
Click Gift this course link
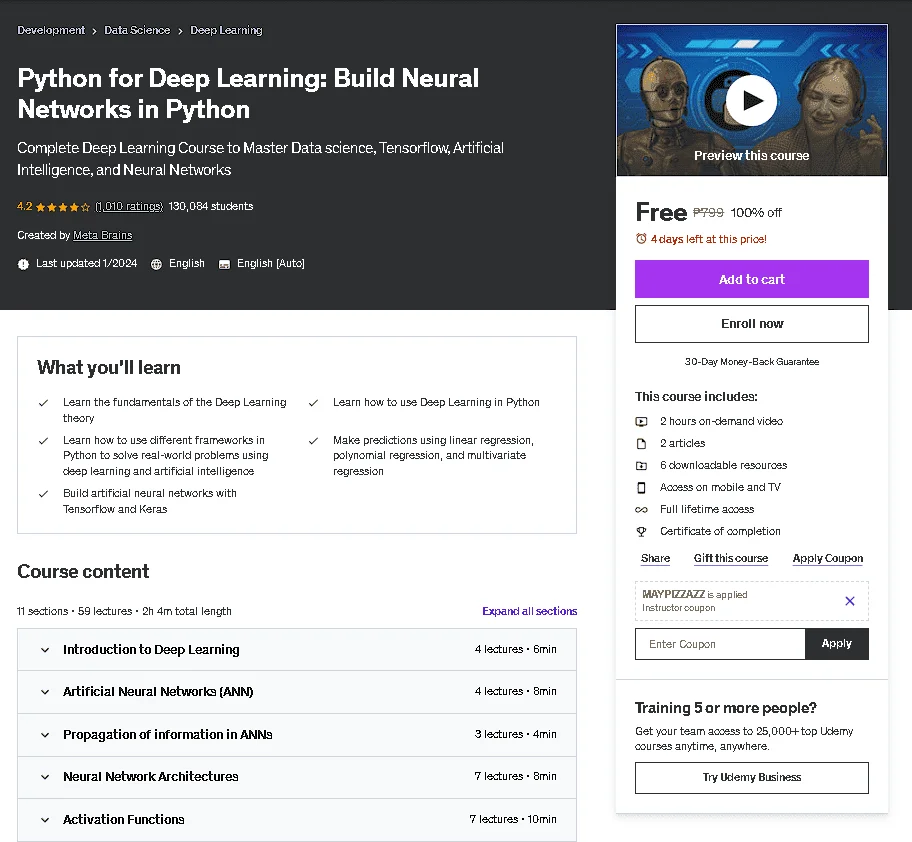coord(731,558)
